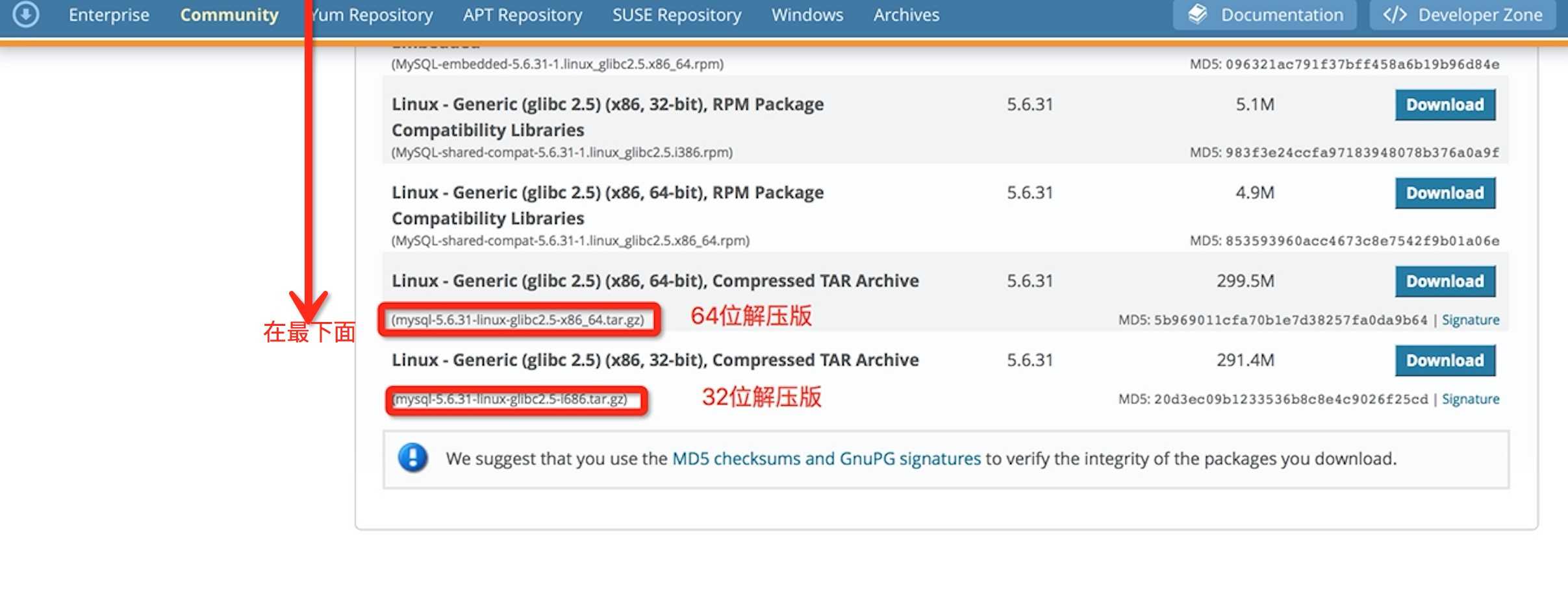Download 32-bit Compressed TAR Archive (291.4M)
This screenshot has height=605, width=1568.
[1445, 360]
